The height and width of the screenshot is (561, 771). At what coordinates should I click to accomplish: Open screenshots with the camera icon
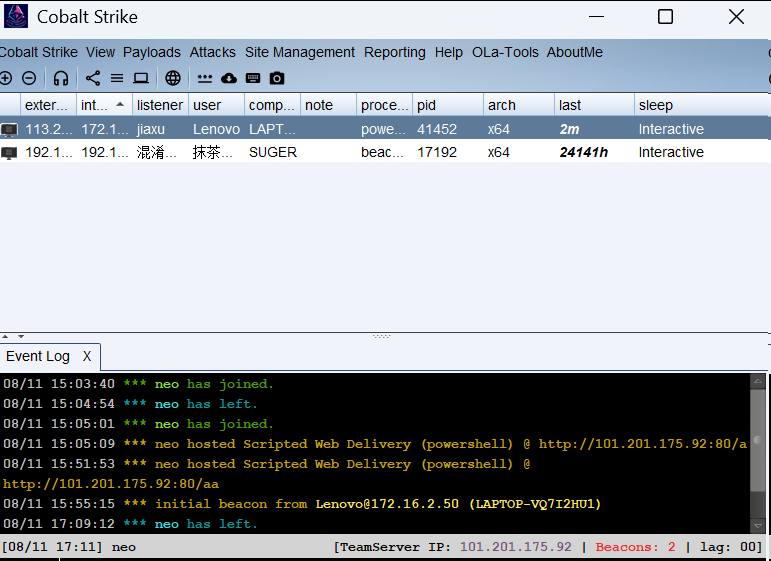(277, 78)
